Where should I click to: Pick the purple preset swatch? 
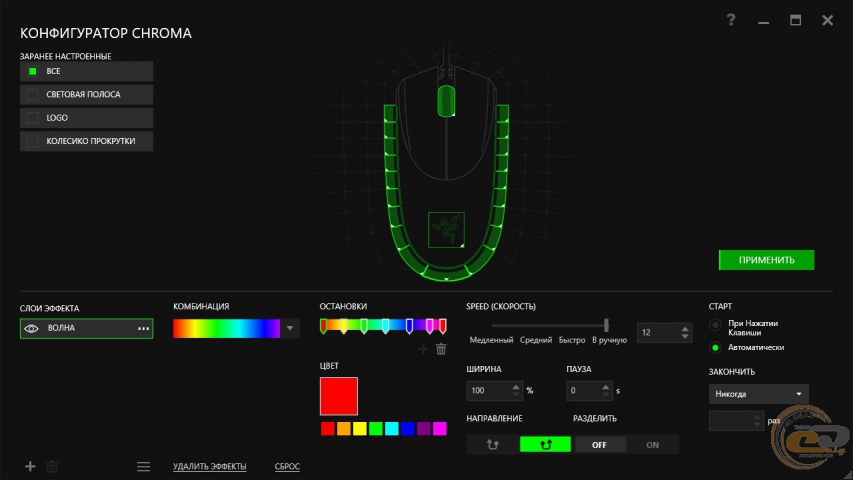[x=424, y=429]
